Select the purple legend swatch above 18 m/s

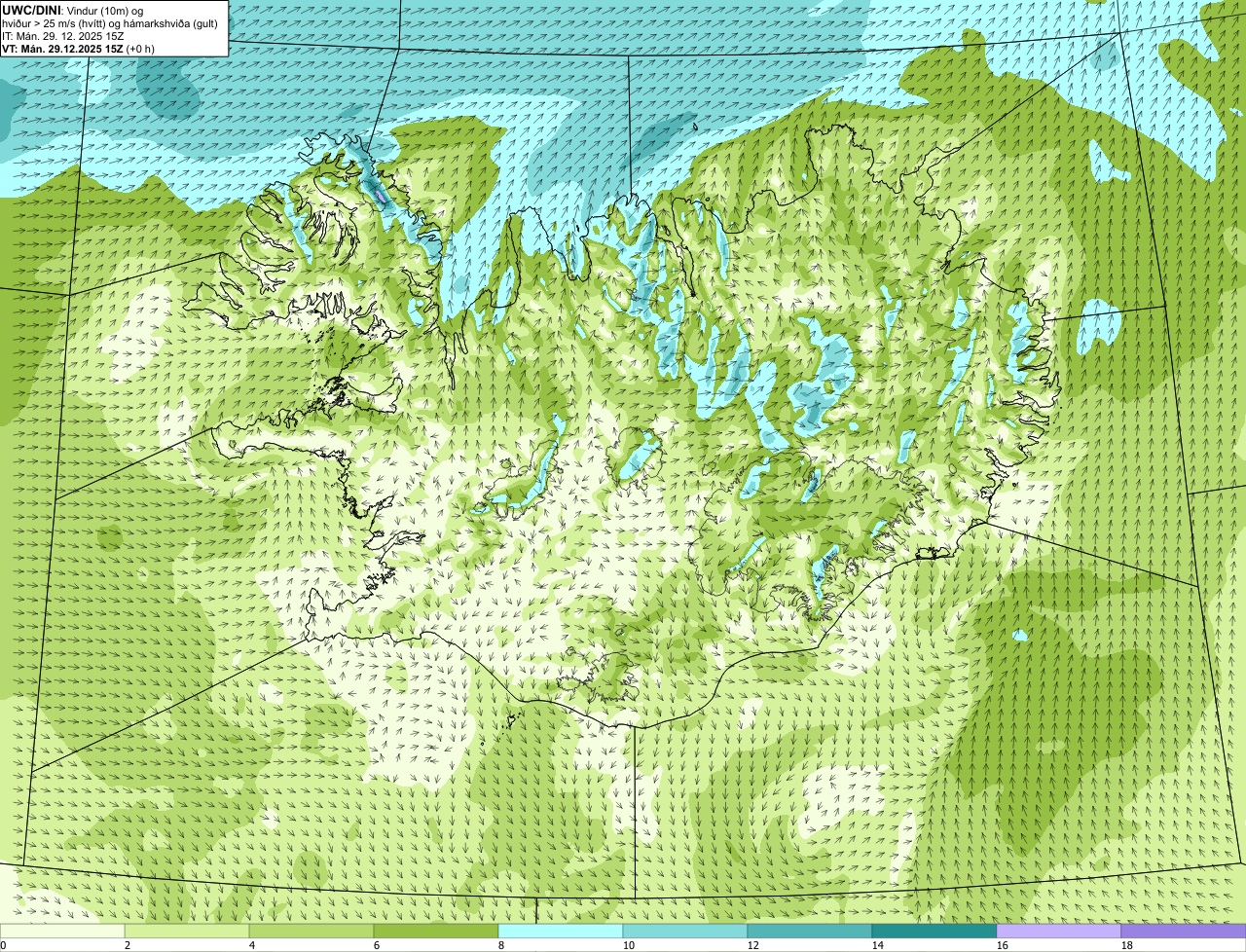click(1184, 931)
